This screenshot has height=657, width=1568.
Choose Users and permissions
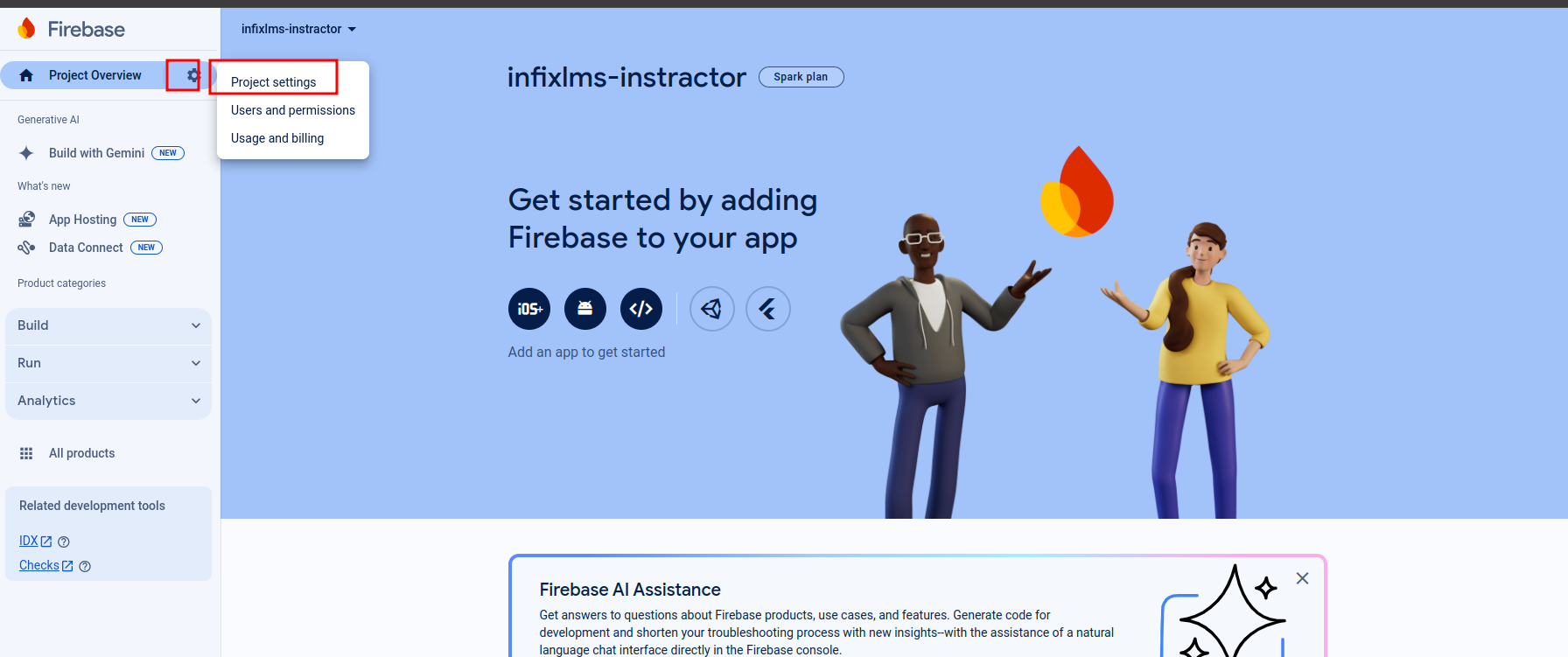pos(293,110)
